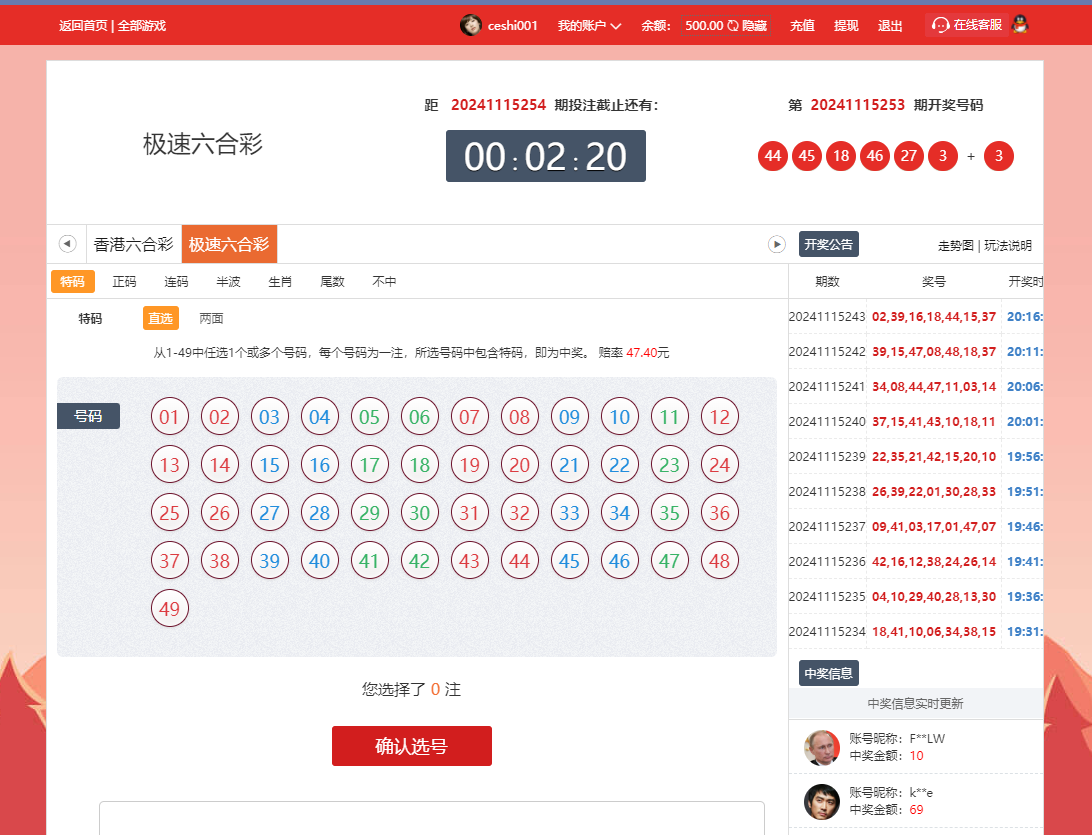This screenshot has height=835, width=1092.
Task: Pick number ball 49
Action: [169, 609]
